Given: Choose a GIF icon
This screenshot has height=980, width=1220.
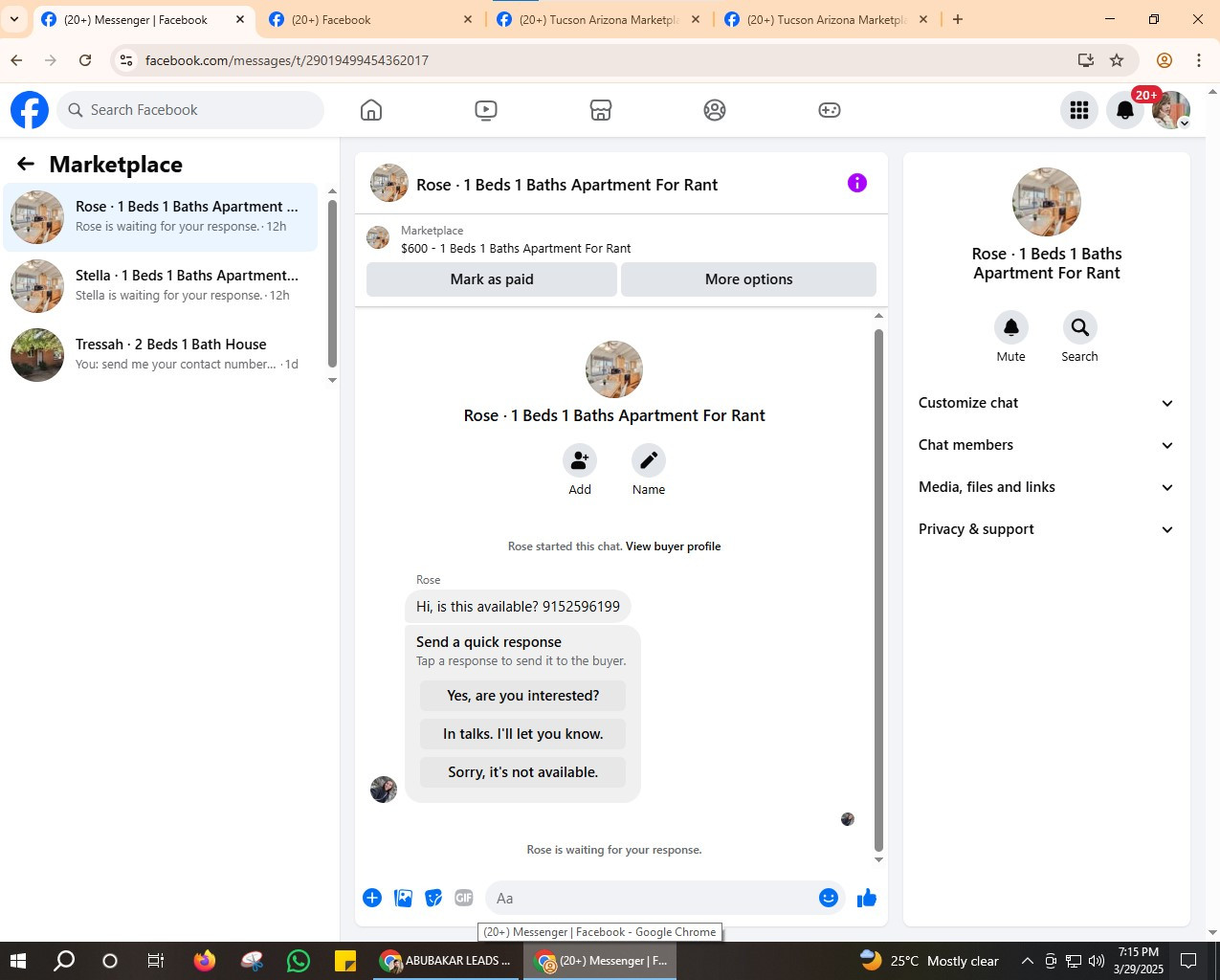Looking at the screenshot, I should coord(464,898).
